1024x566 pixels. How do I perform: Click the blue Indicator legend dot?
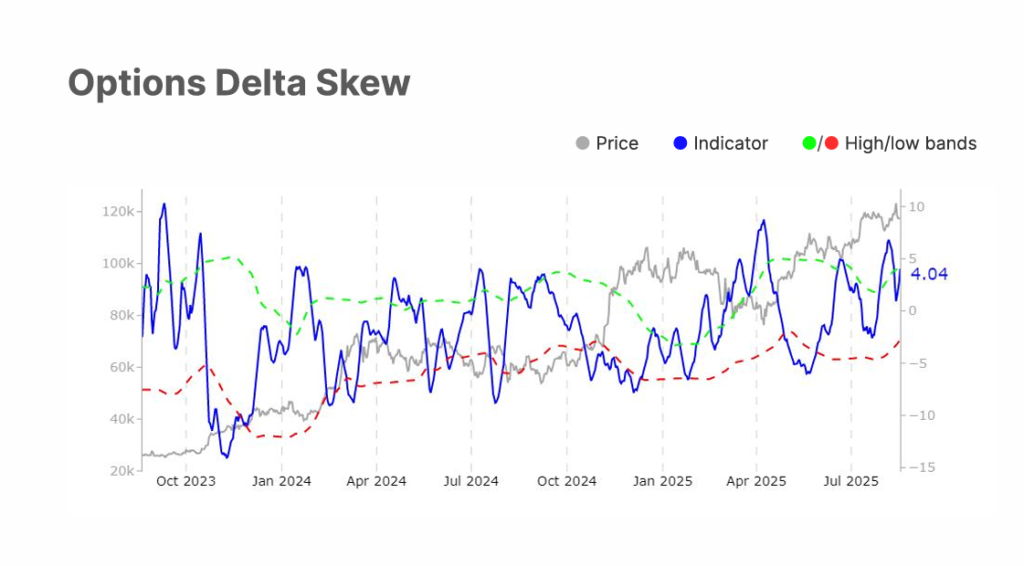680,143
